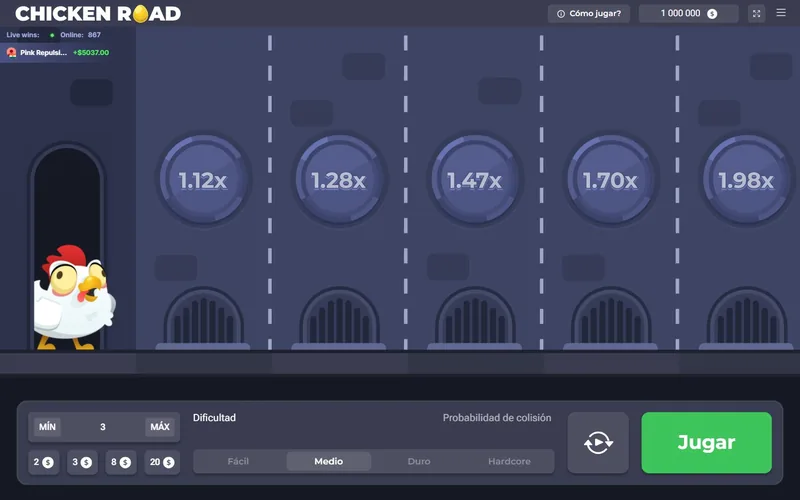Set bet to minimum with MÍN
This screenshot has height=500, width=800.
click(x=47, y=427)
